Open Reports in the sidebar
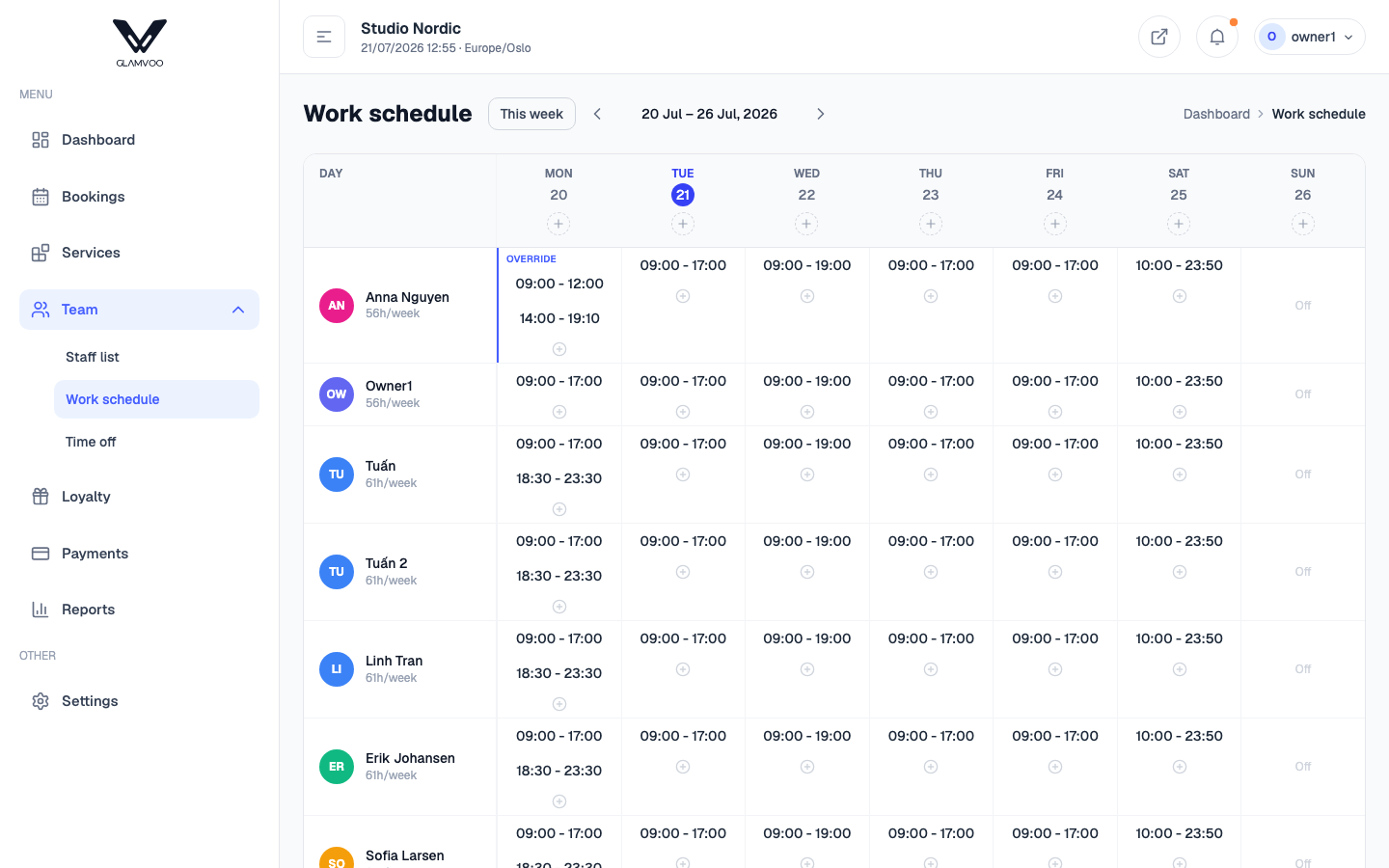This screenshot has width=1389, height=868. point(139,610)
